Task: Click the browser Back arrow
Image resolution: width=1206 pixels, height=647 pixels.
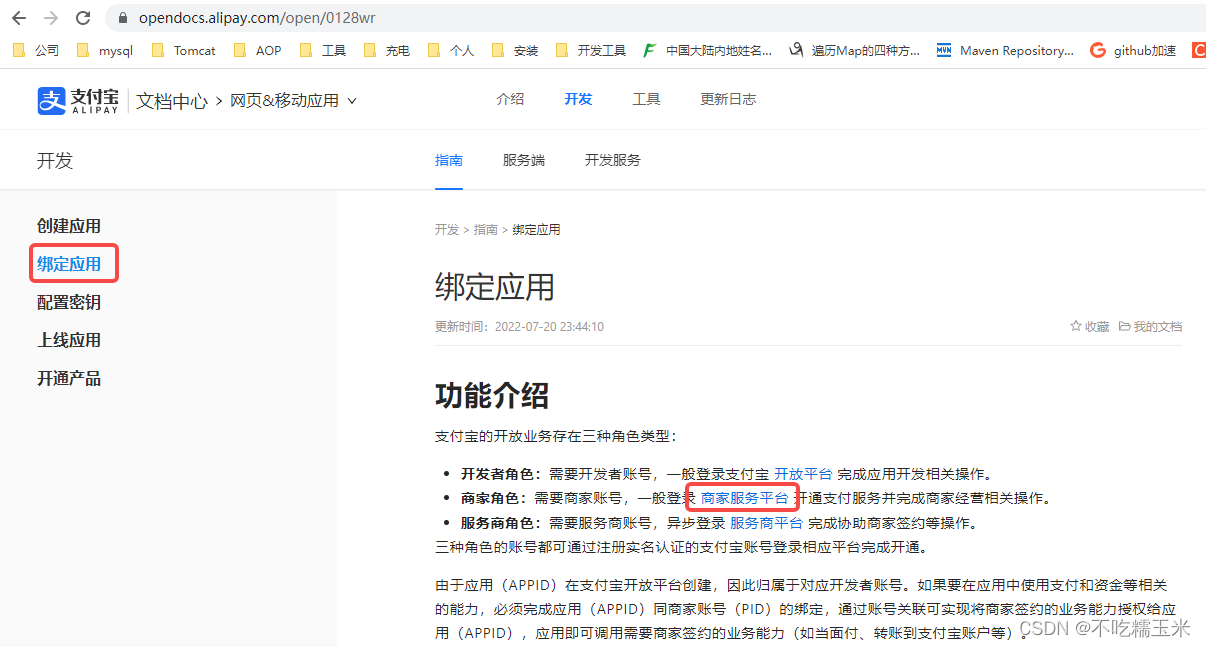Action: (19, 18)
